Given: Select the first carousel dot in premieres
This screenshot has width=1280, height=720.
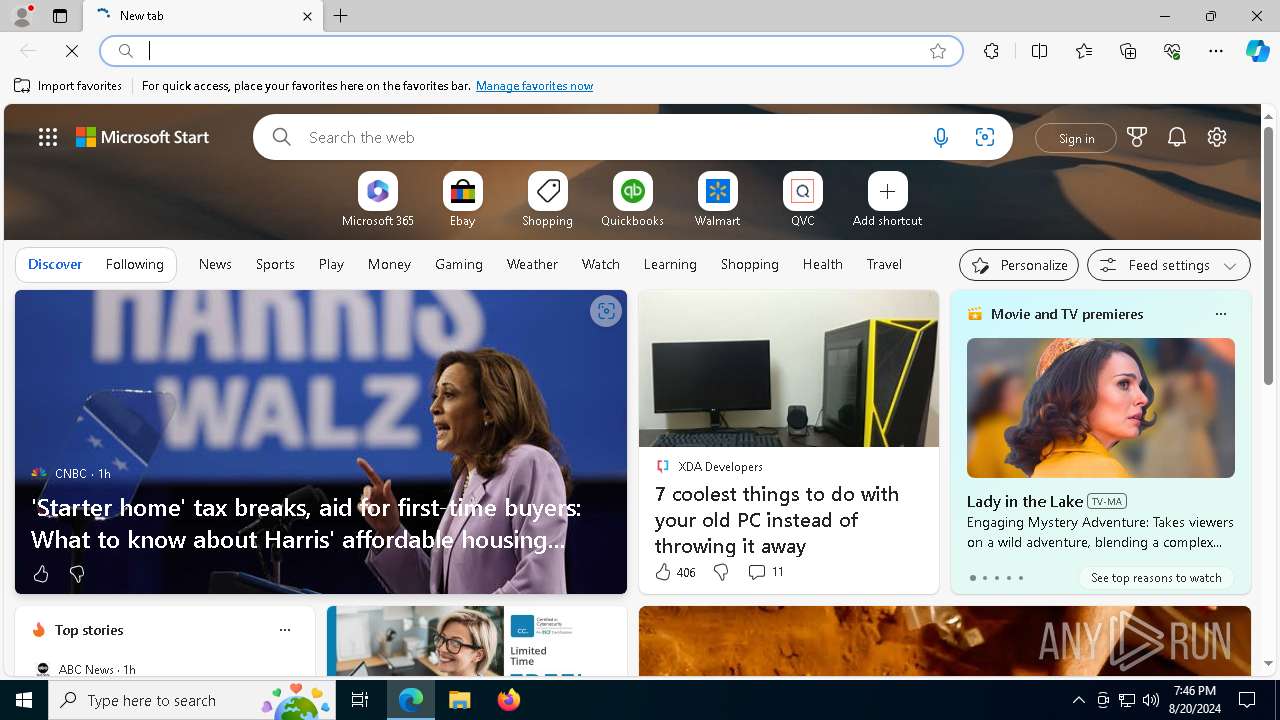Looking at the screenshot, I should (973, 578).
